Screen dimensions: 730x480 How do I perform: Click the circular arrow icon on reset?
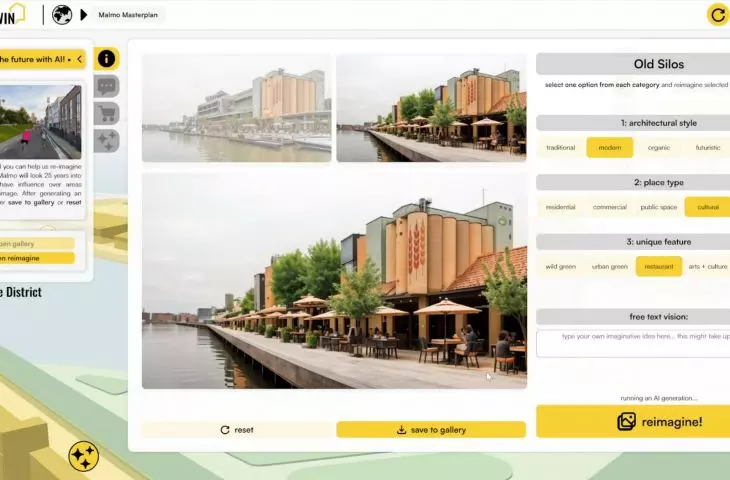click(225, 430)
